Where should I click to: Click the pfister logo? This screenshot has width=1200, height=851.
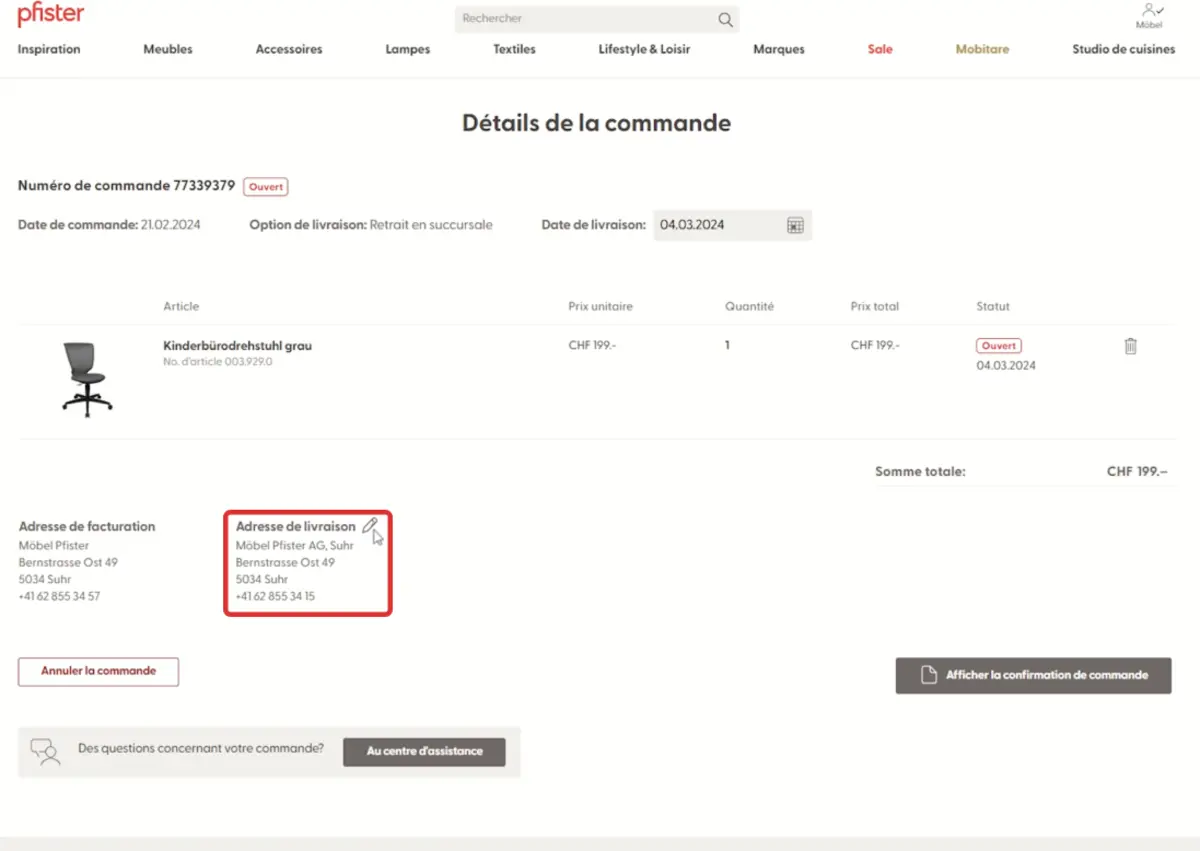coord(50,15)
